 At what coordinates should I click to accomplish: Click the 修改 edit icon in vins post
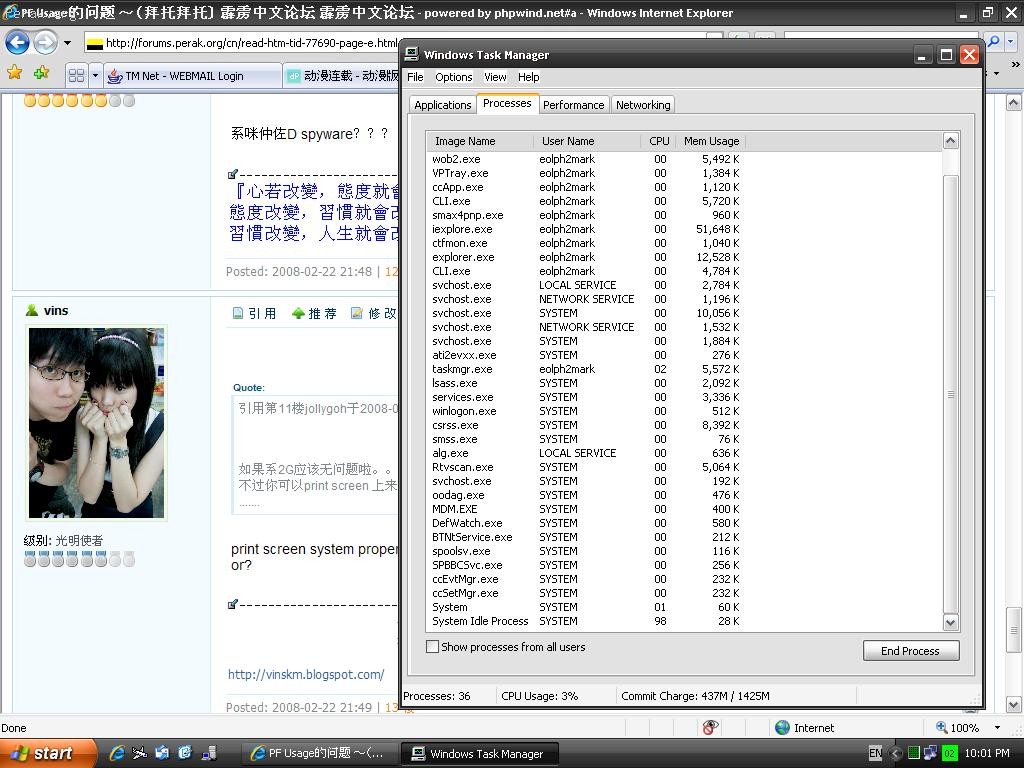tap(357, 313)
